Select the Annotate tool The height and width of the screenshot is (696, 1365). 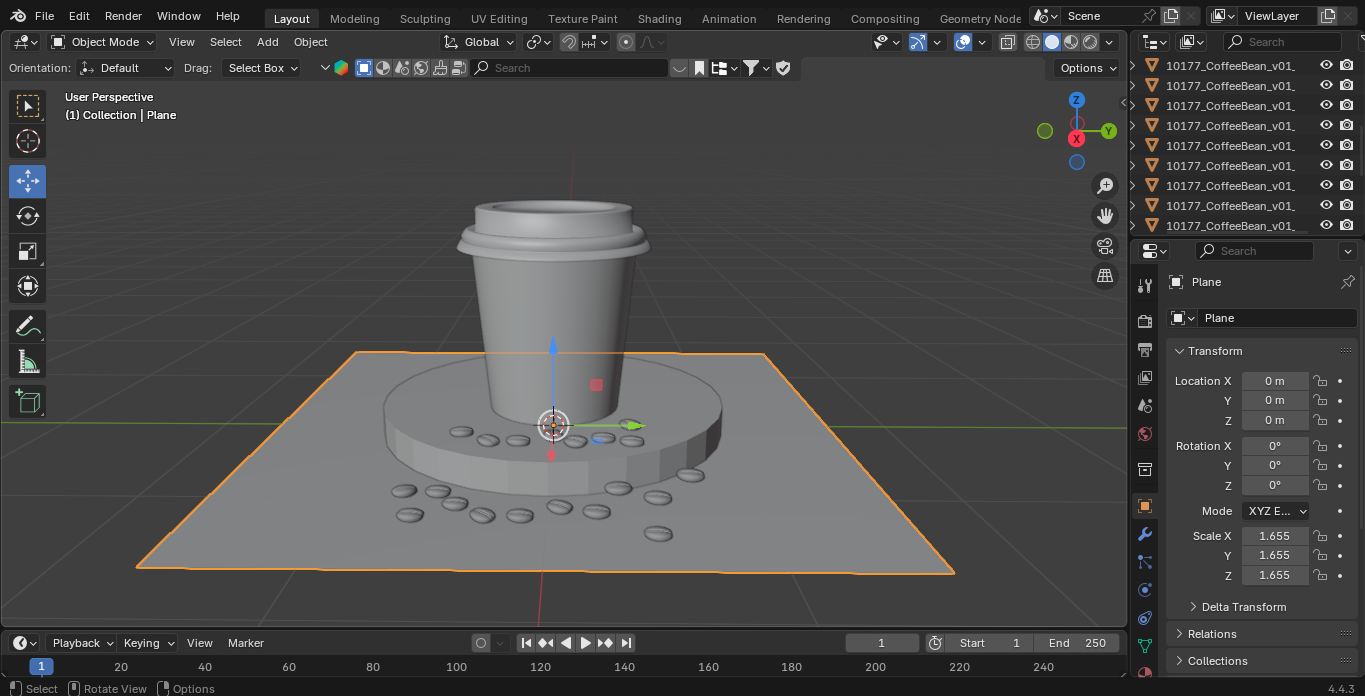28,326
